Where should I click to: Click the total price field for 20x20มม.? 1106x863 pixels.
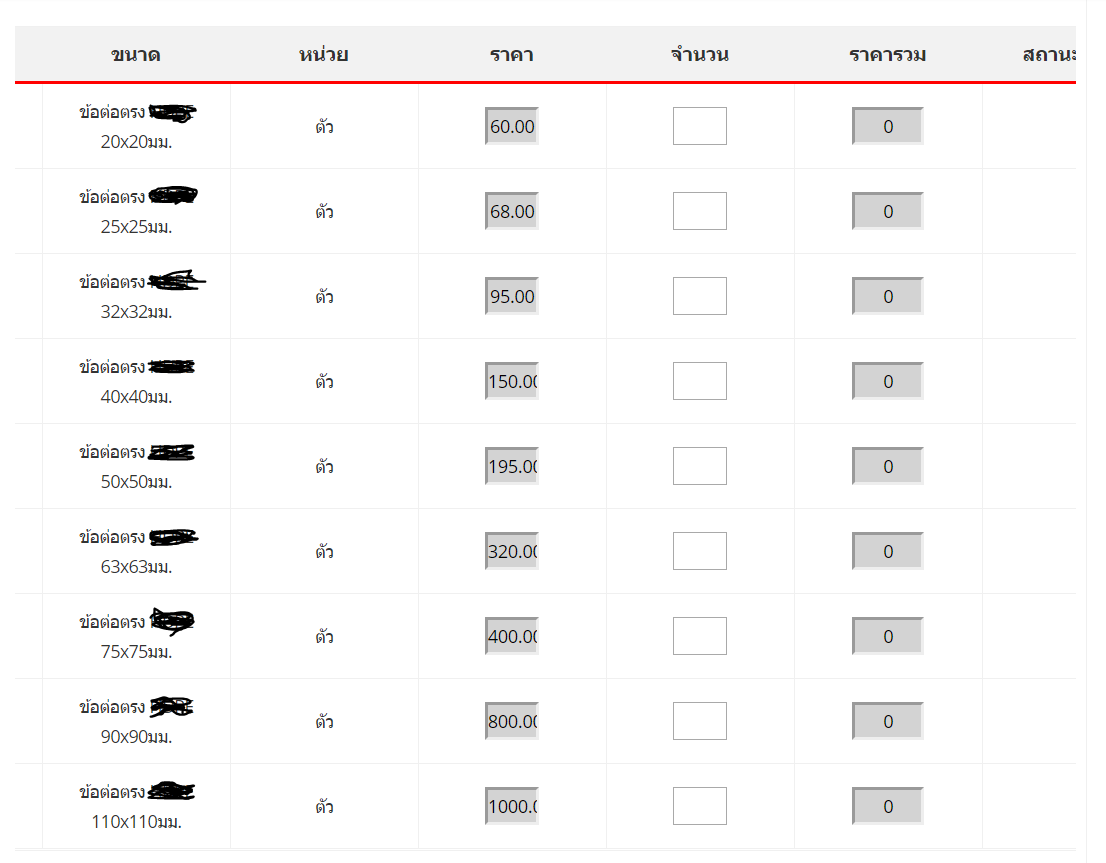(x=887, y=126)
